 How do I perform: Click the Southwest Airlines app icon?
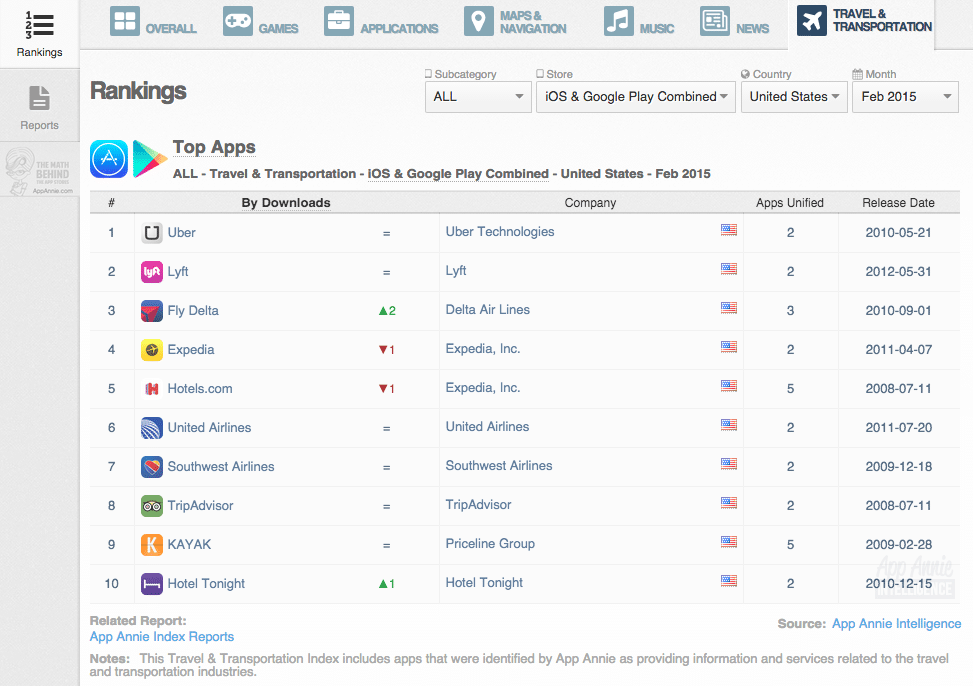(x=152, y=467)
